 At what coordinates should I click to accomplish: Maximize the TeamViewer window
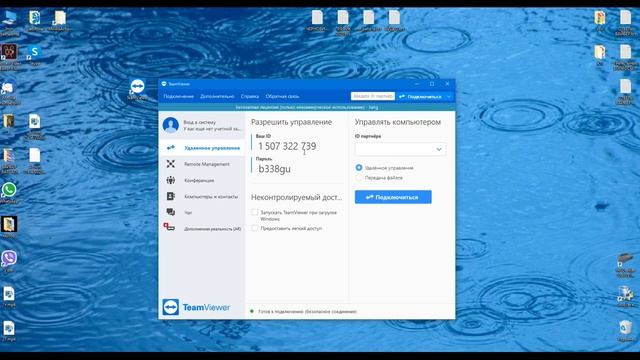(432, 84)
